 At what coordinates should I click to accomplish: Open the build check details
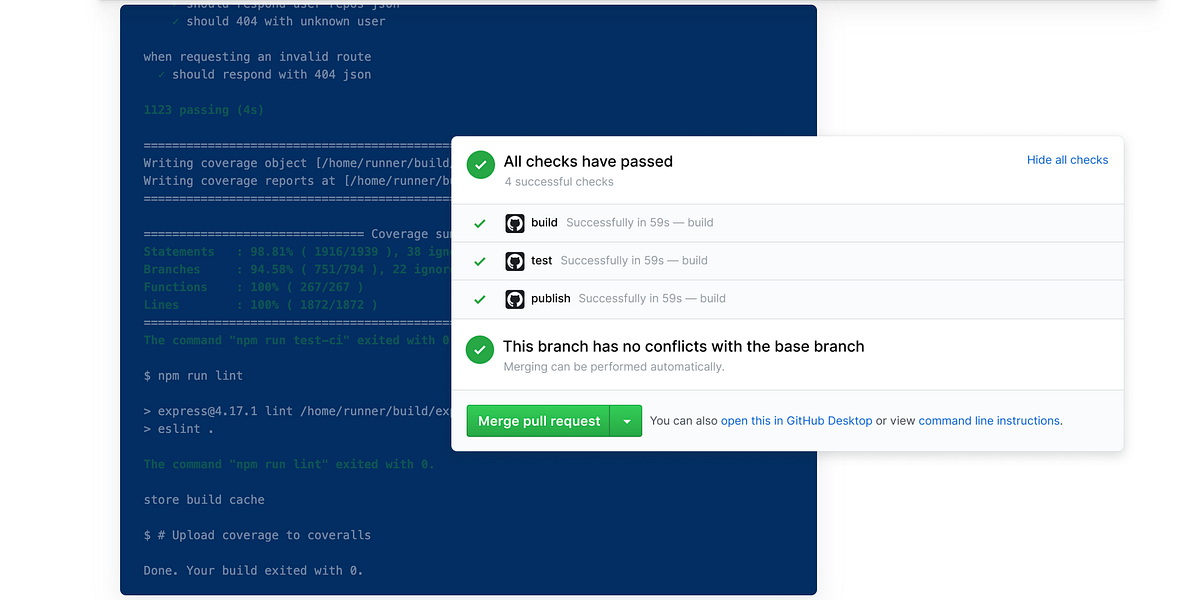point(543,223)
